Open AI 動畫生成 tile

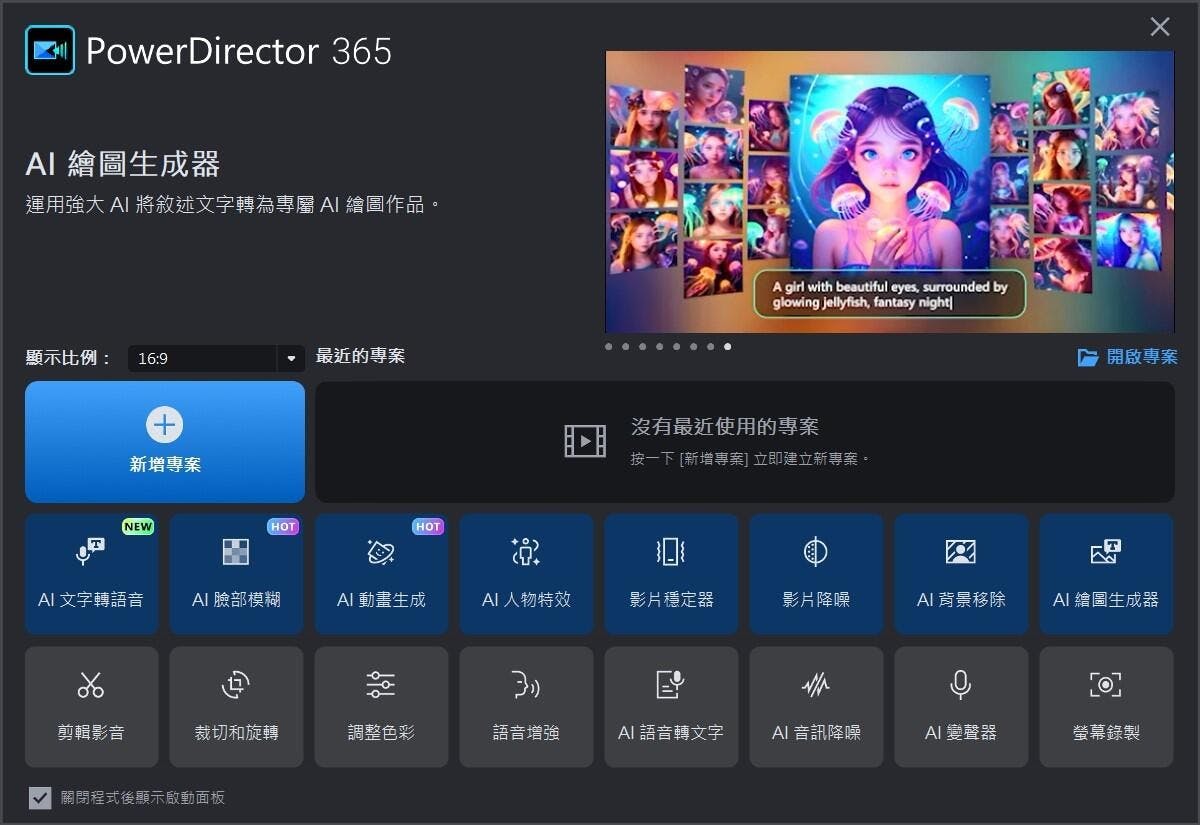(381, 574)
